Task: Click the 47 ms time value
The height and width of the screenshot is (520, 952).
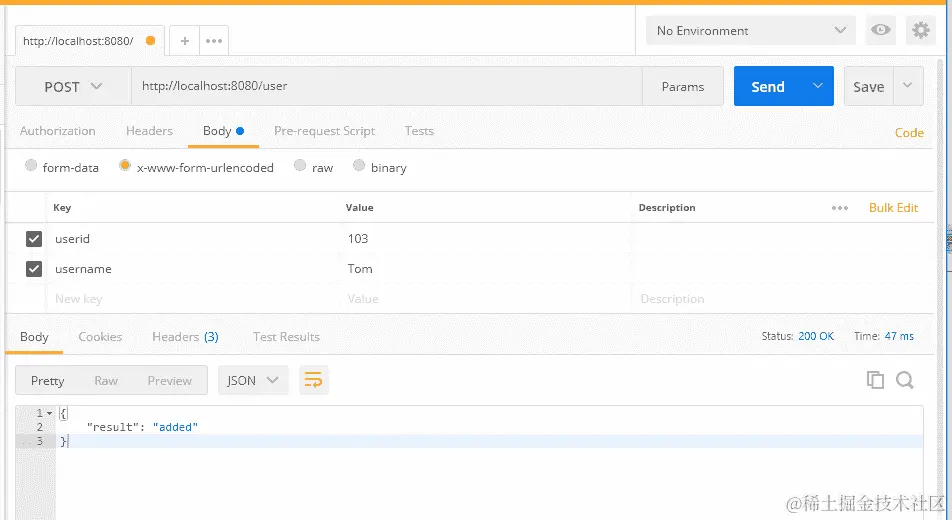Action: [899, 336]
